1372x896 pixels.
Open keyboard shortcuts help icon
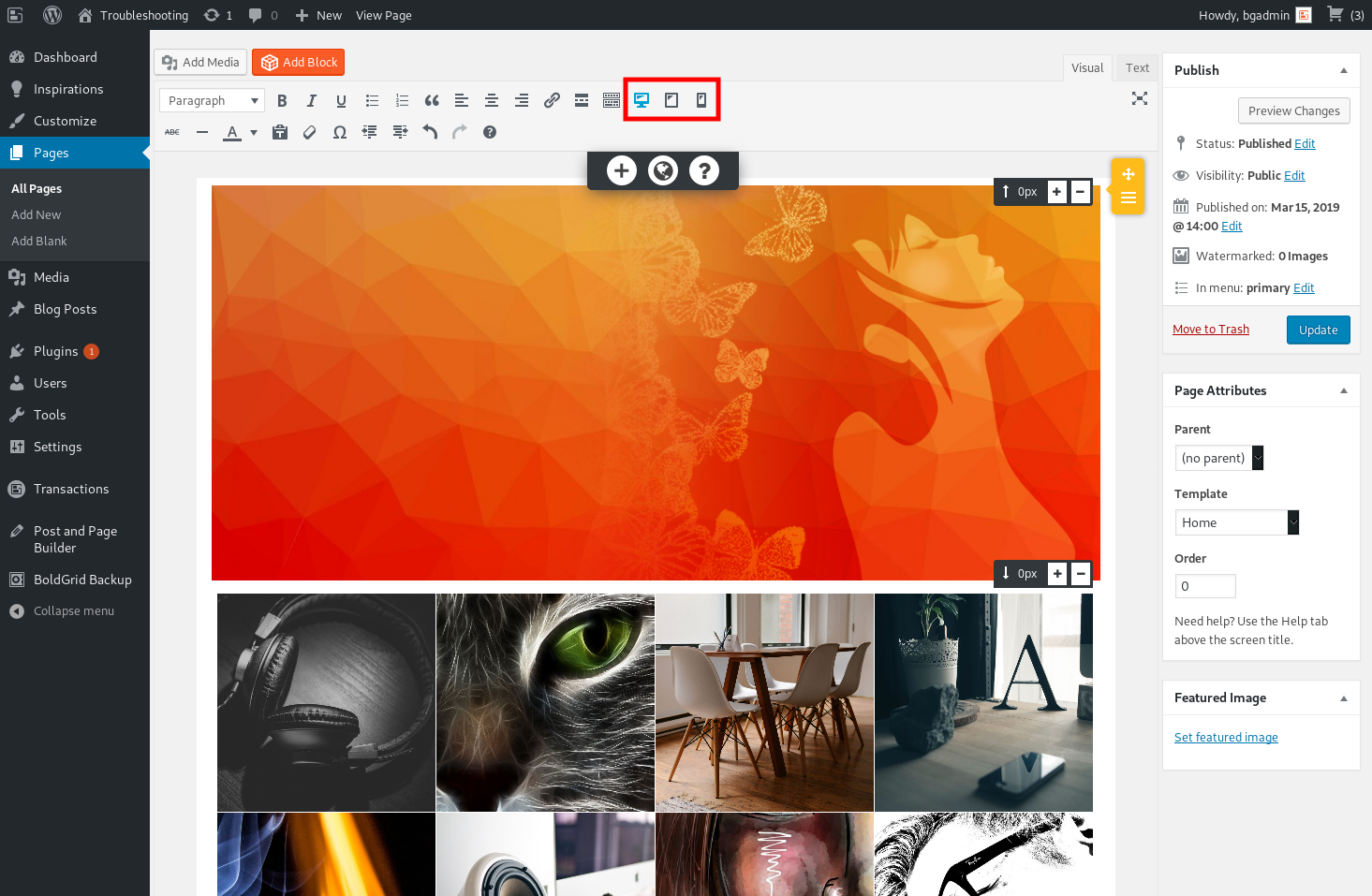coord(490,132)
